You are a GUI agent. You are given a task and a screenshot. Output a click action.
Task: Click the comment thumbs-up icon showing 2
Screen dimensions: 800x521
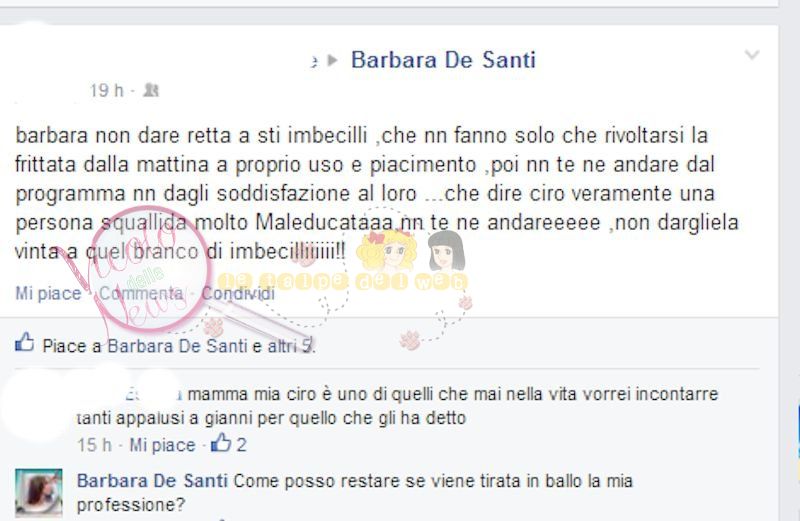click(x=221, y=442)
